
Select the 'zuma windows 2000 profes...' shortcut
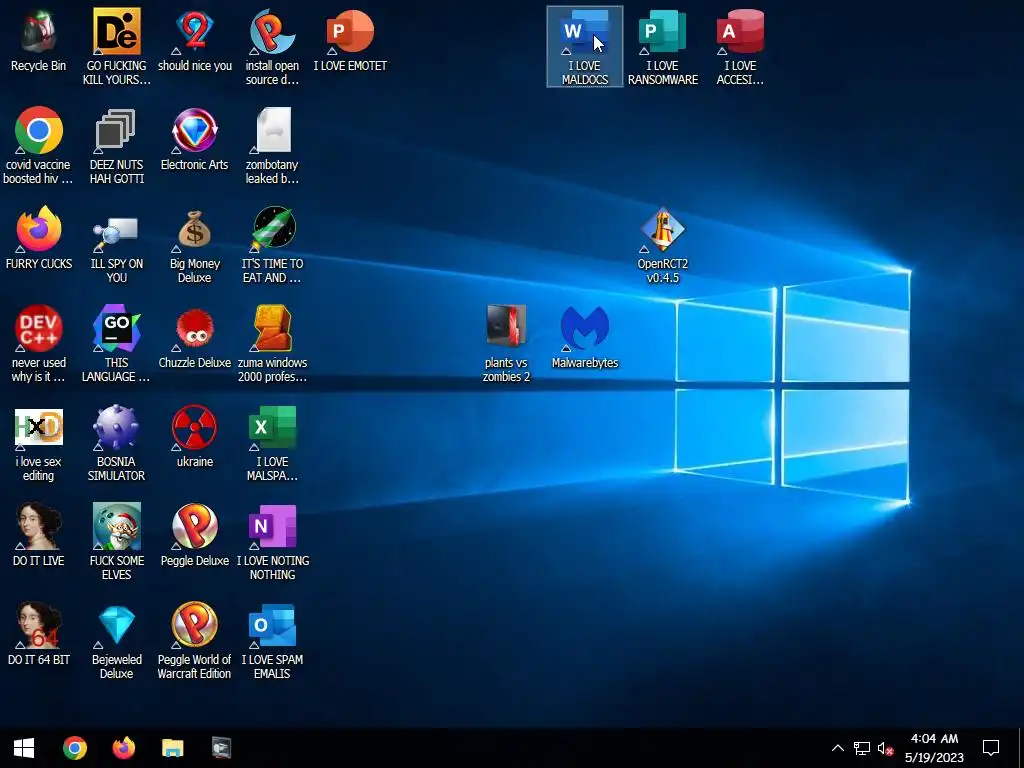[x=272, y=344]
